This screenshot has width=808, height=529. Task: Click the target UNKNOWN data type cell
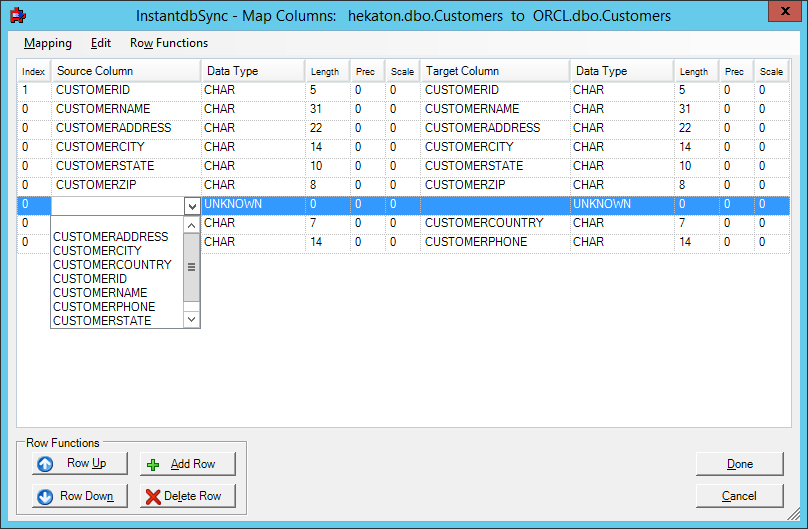[622, 204]
